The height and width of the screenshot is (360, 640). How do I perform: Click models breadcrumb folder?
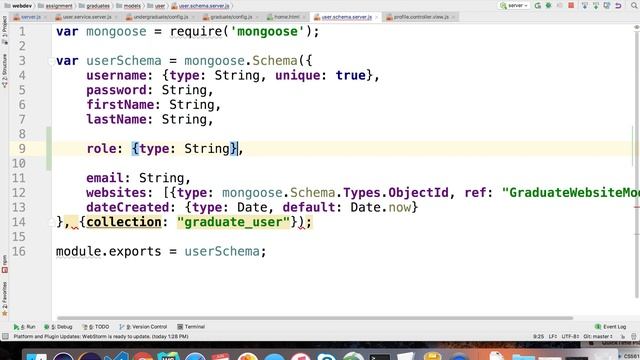129,6
